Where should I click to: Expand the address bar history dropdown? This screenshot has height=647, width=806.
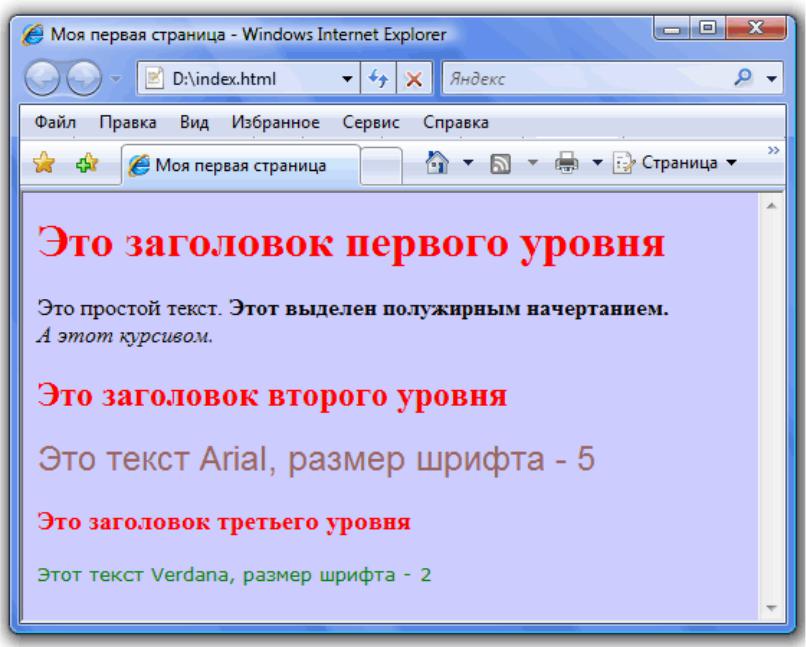coord(347,79)
